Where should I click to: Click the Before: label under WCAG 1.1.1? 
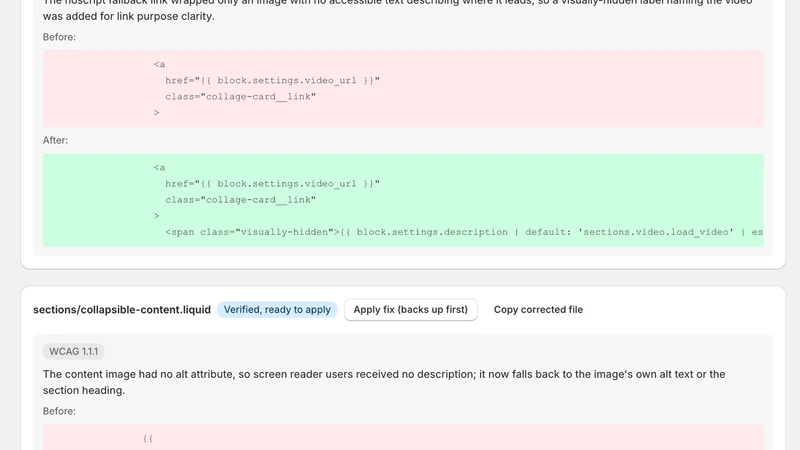pos(59,411)
